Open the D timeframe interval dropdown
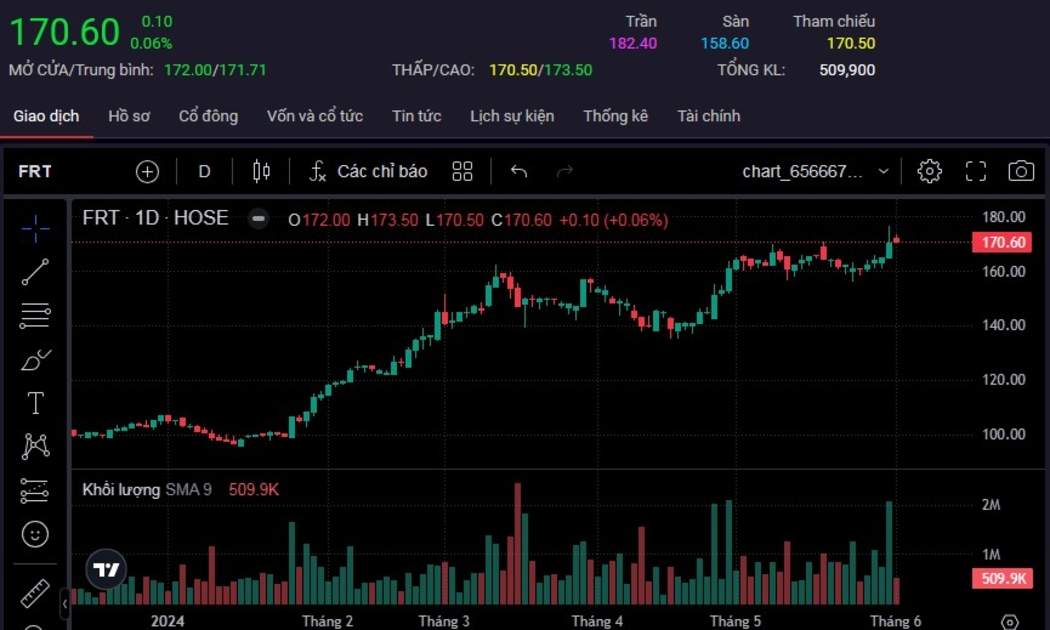 [x=204, y=171]
